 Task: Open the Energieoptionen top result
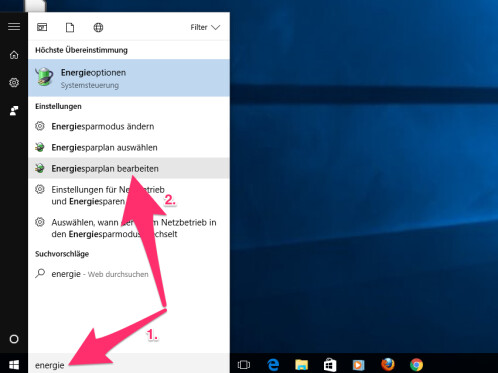click(x=129, y=78)
